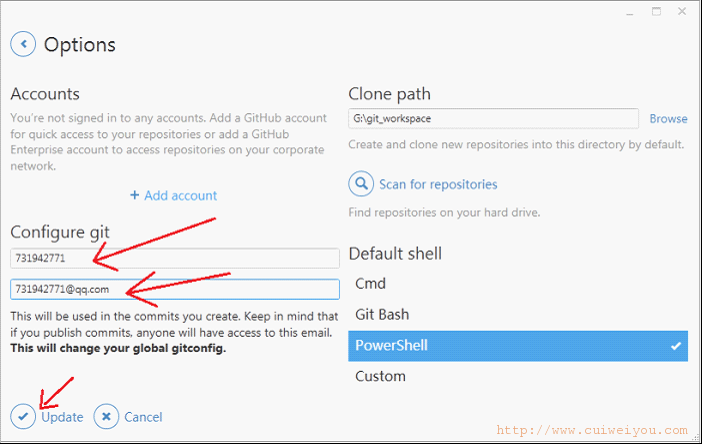Click the Browse link for clone path
Screen dimensions: 702x444
668,119
